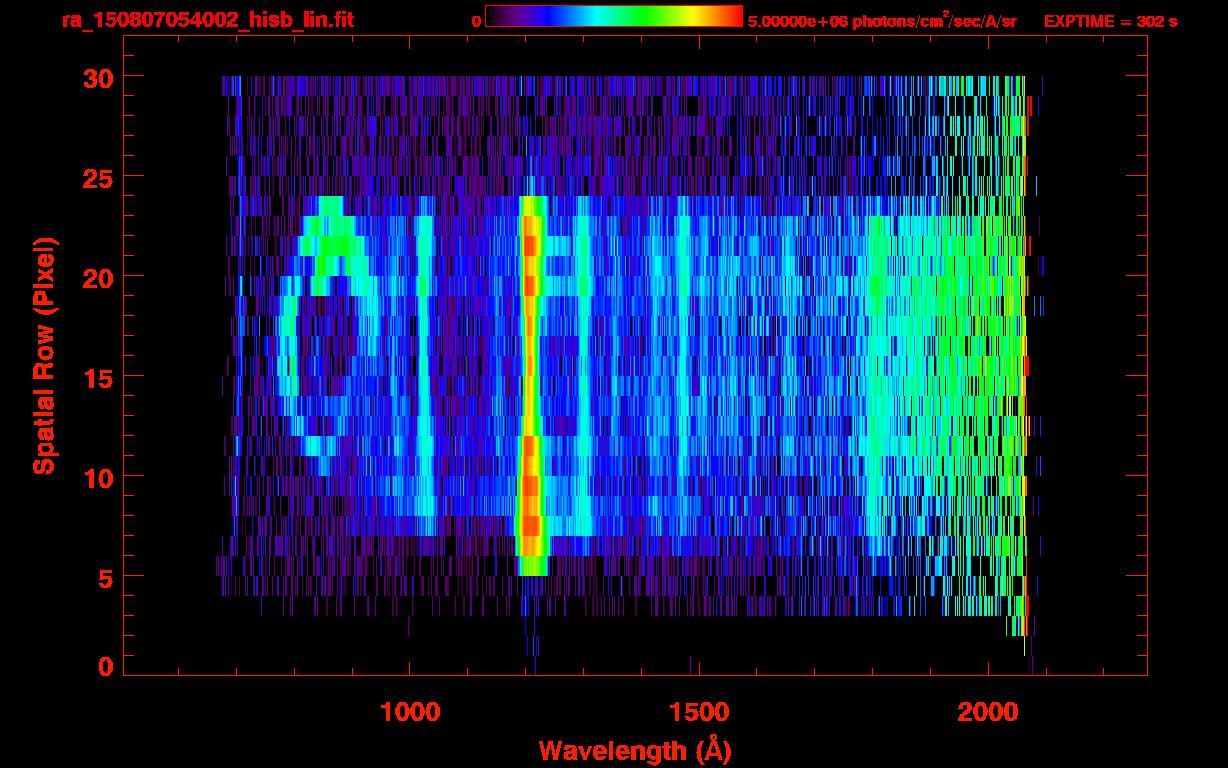Click the color bar minimum value 0
Viewport: 1228px width, 768px height.
pos(476,20)
